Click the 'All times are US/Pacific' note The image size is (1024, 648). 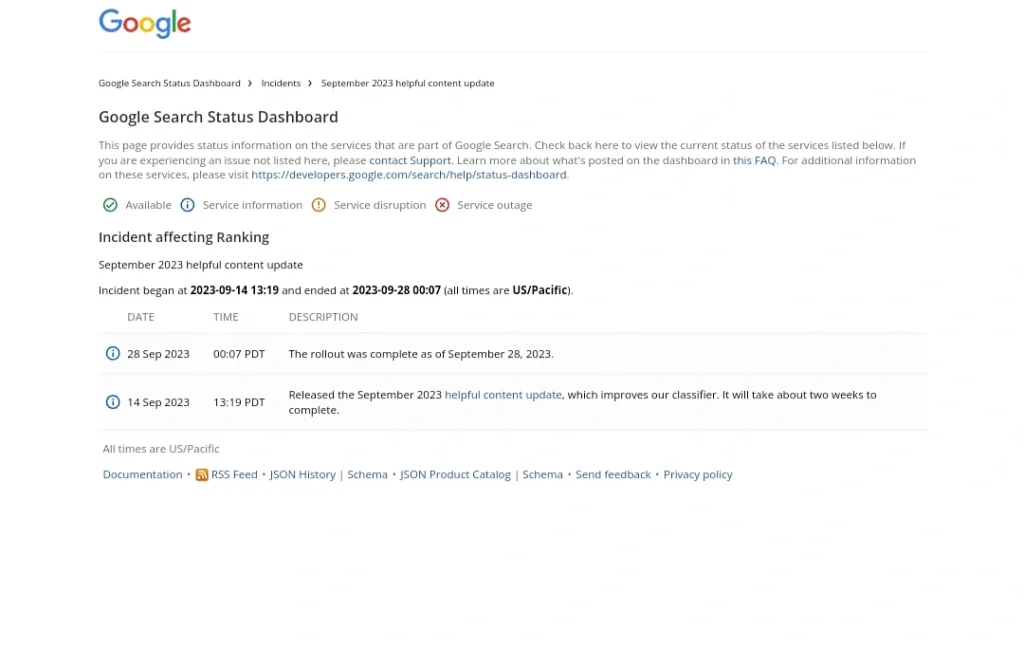coord(161,449)
